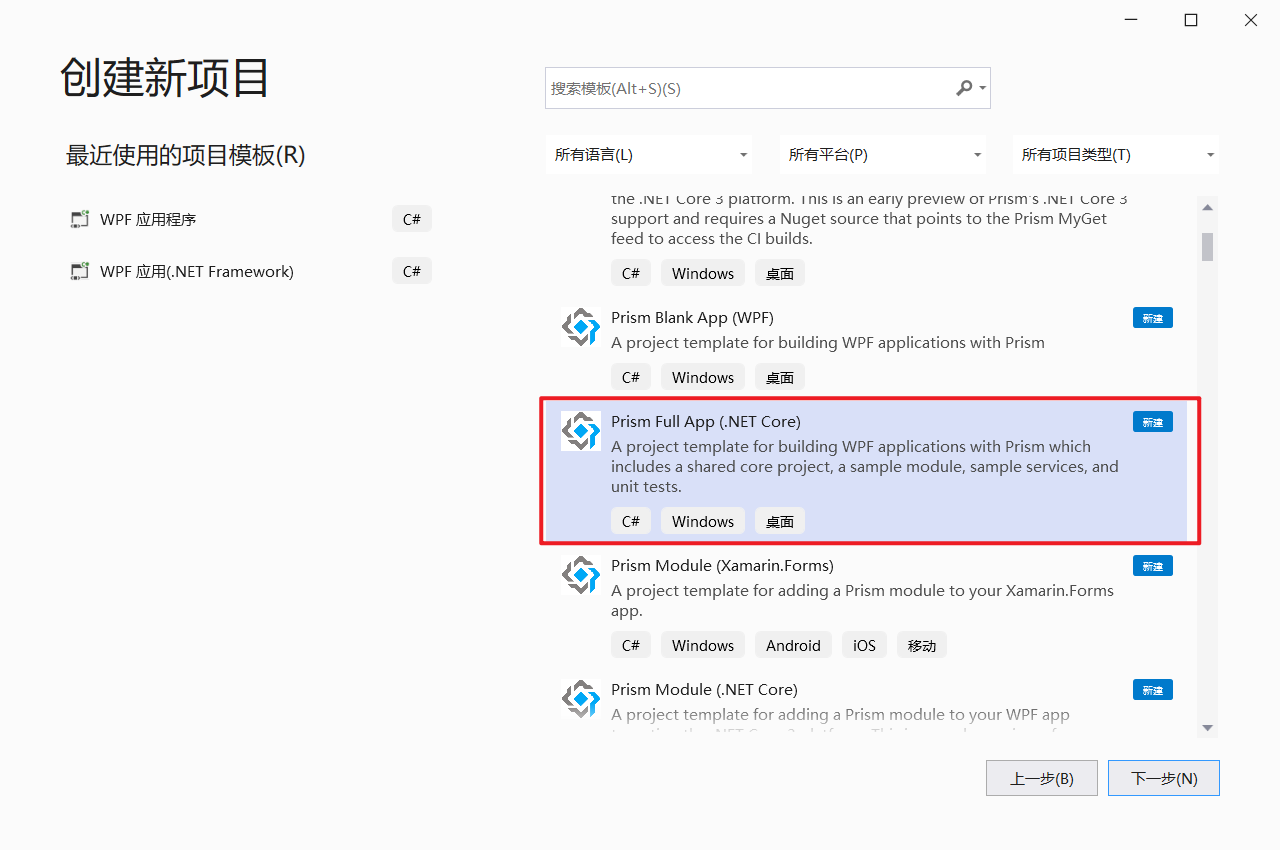This screenshot has height=850, width=1280.
Task: Click the WPF 应用(.NET Framework) recent template icon
Action: click(x=80, y=271)
